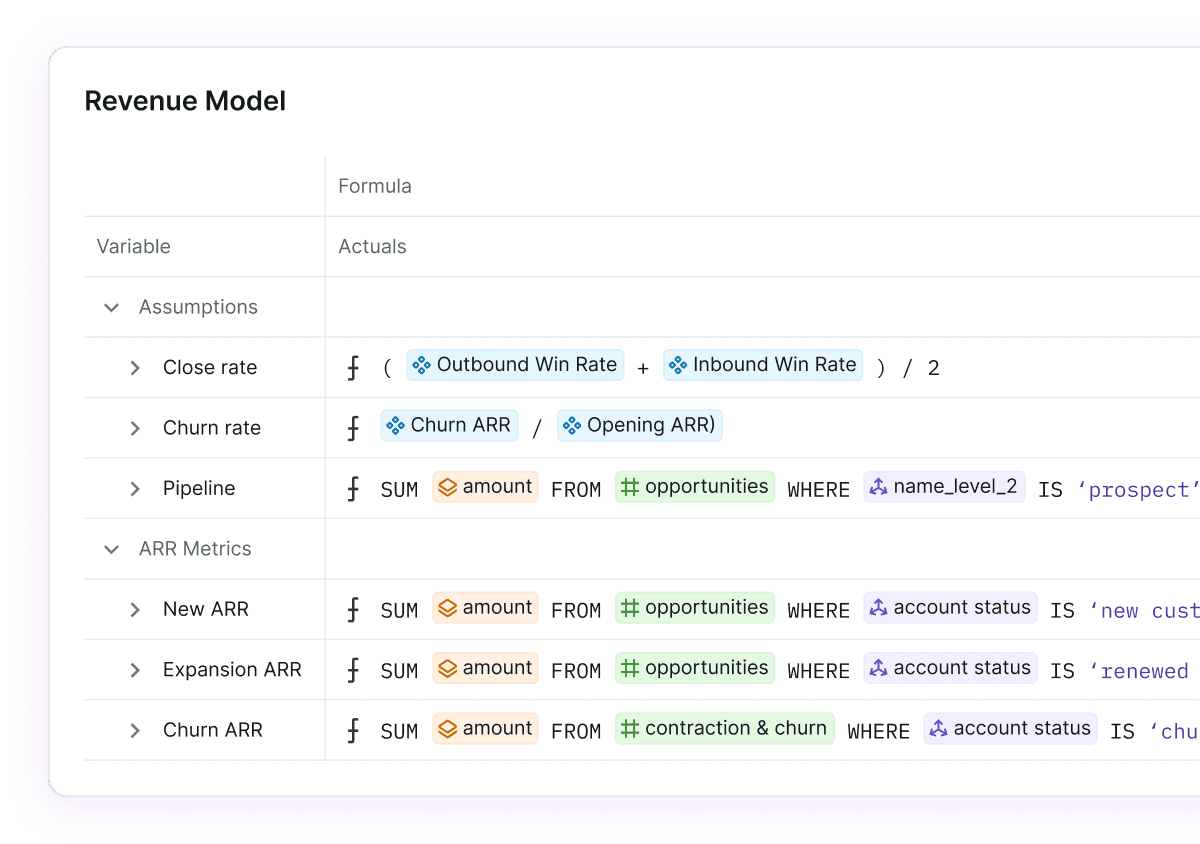
Task: Click the hierarchy icon on account status in Churn ARR
Action: (940, 728)
